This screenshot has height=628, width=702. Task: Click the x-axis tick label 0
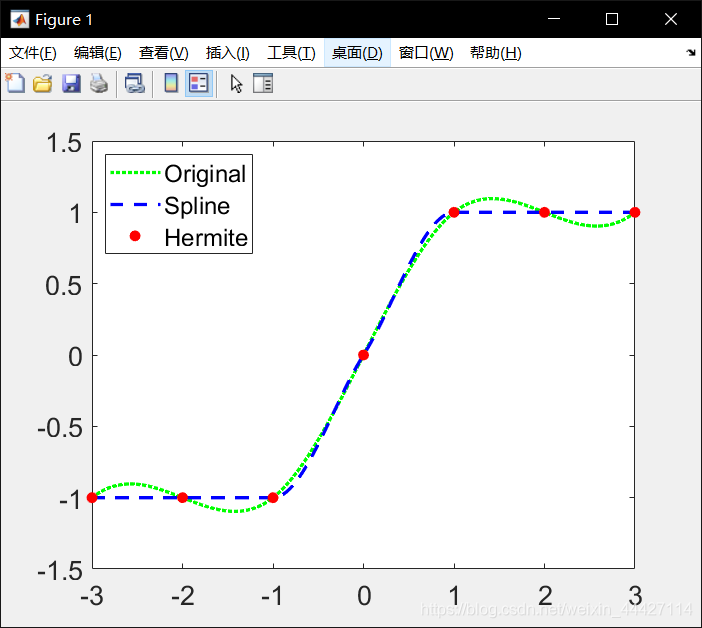pos(364,596)
